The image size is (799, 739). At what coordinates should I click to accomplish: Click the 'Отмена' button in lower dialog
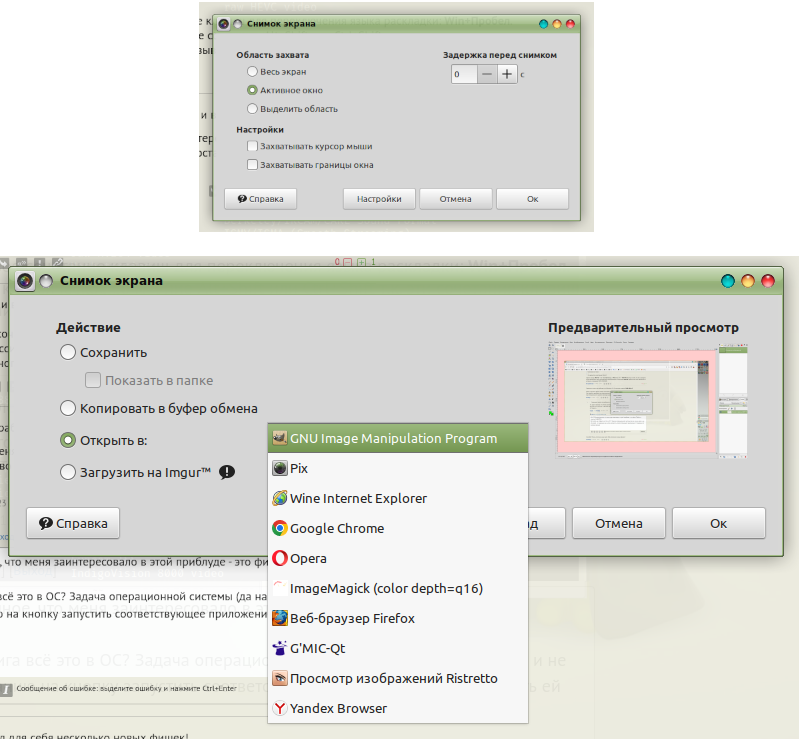tap(619, 523)
